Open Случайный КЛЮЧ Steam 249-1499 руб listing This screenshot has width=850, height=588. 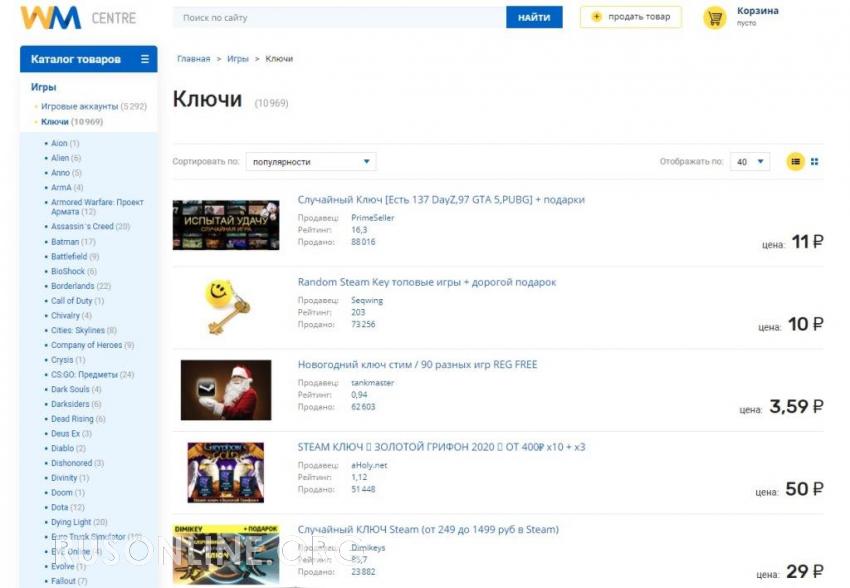point(428,529)
